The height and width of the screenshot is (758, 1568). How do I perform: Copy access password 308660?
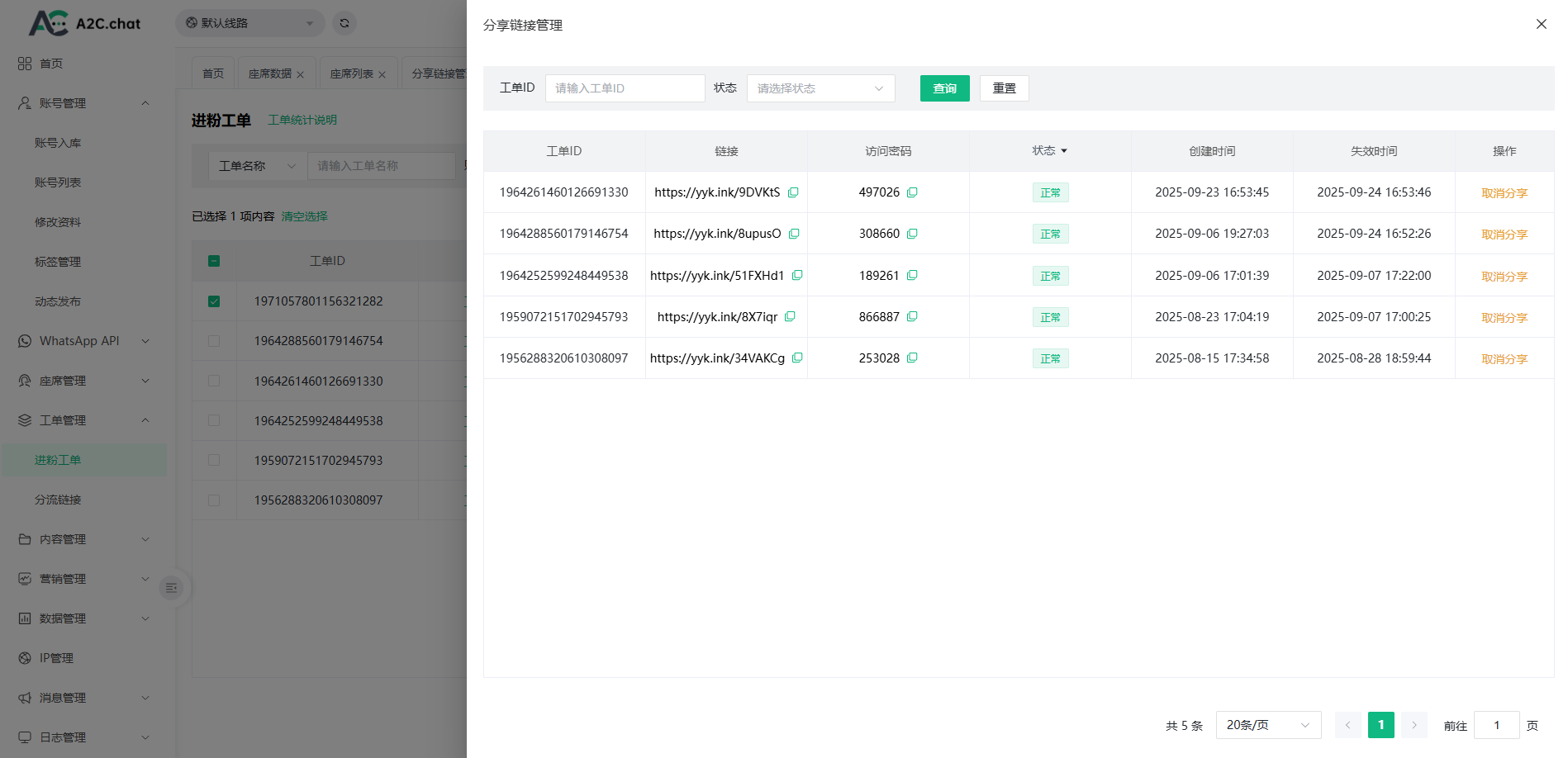912,234
